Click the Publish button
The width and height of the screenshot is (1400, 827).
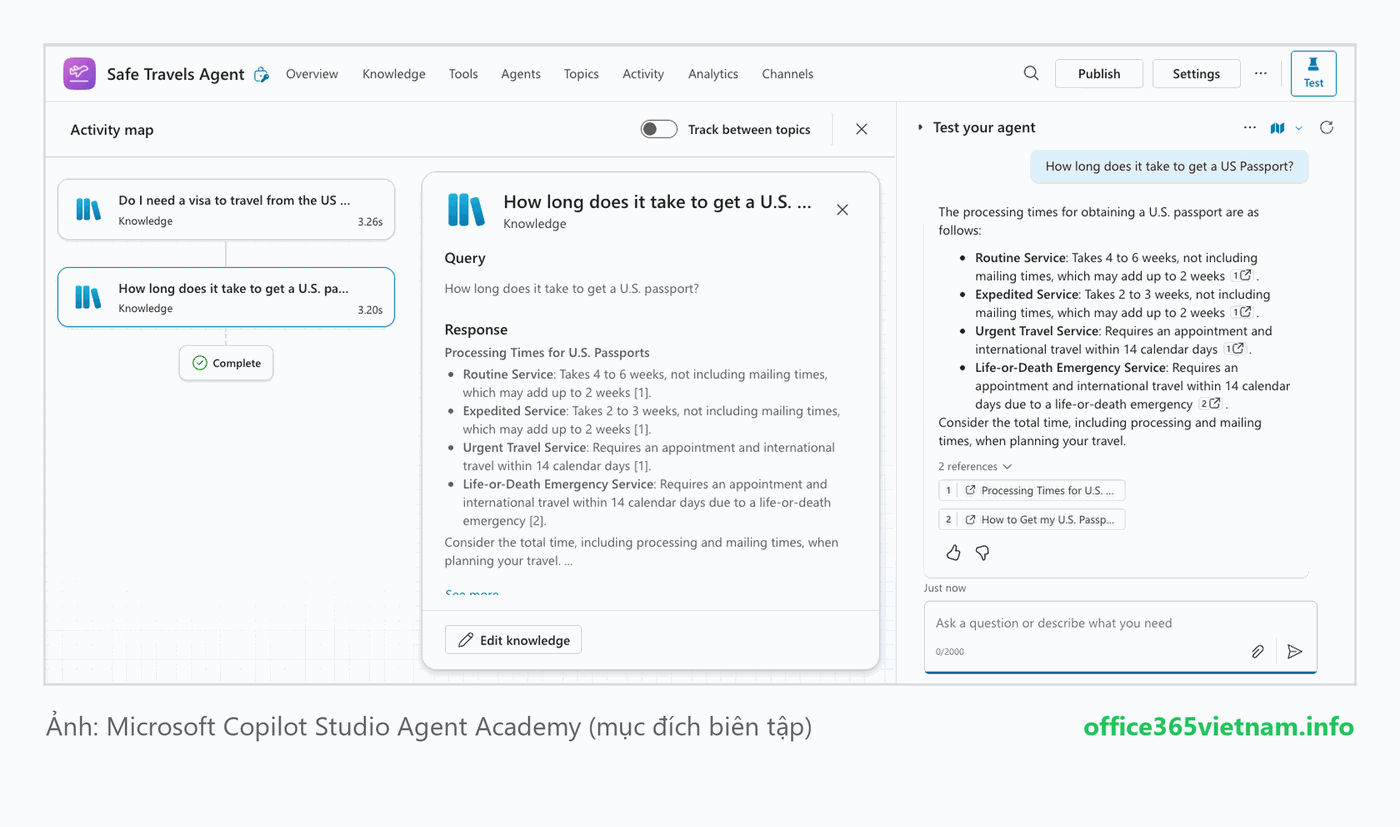(x=1099, y=73)
